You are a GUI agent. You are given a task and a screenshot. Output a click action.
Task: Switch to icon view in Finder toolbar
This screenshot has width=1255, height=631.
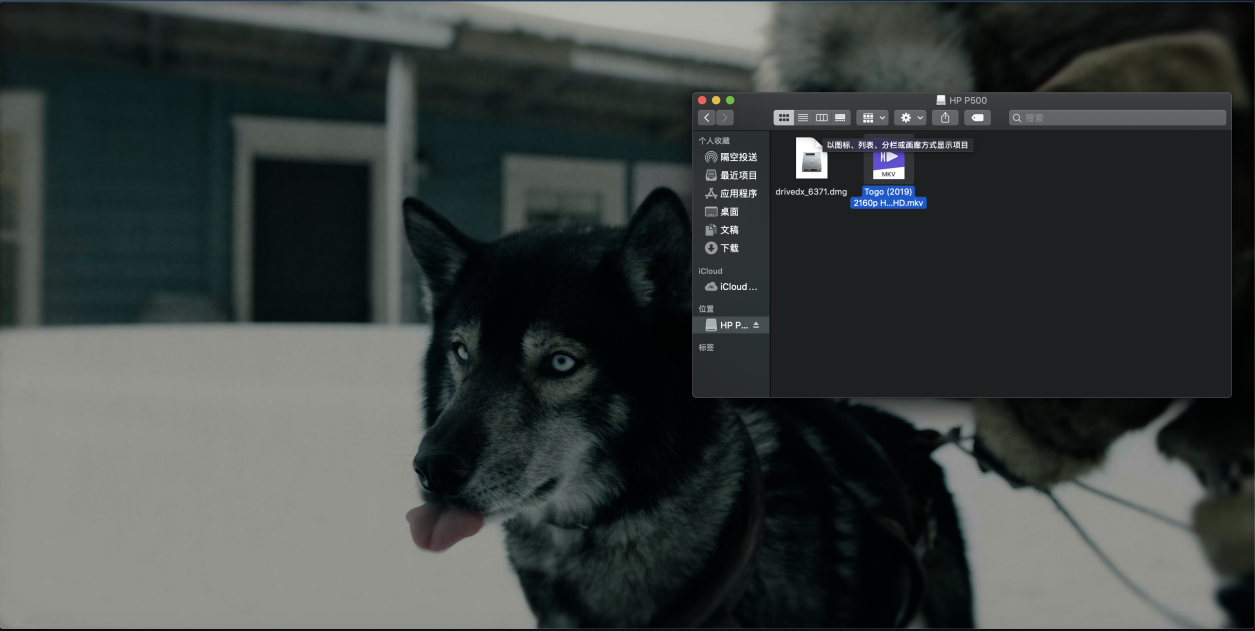point(784,118)
